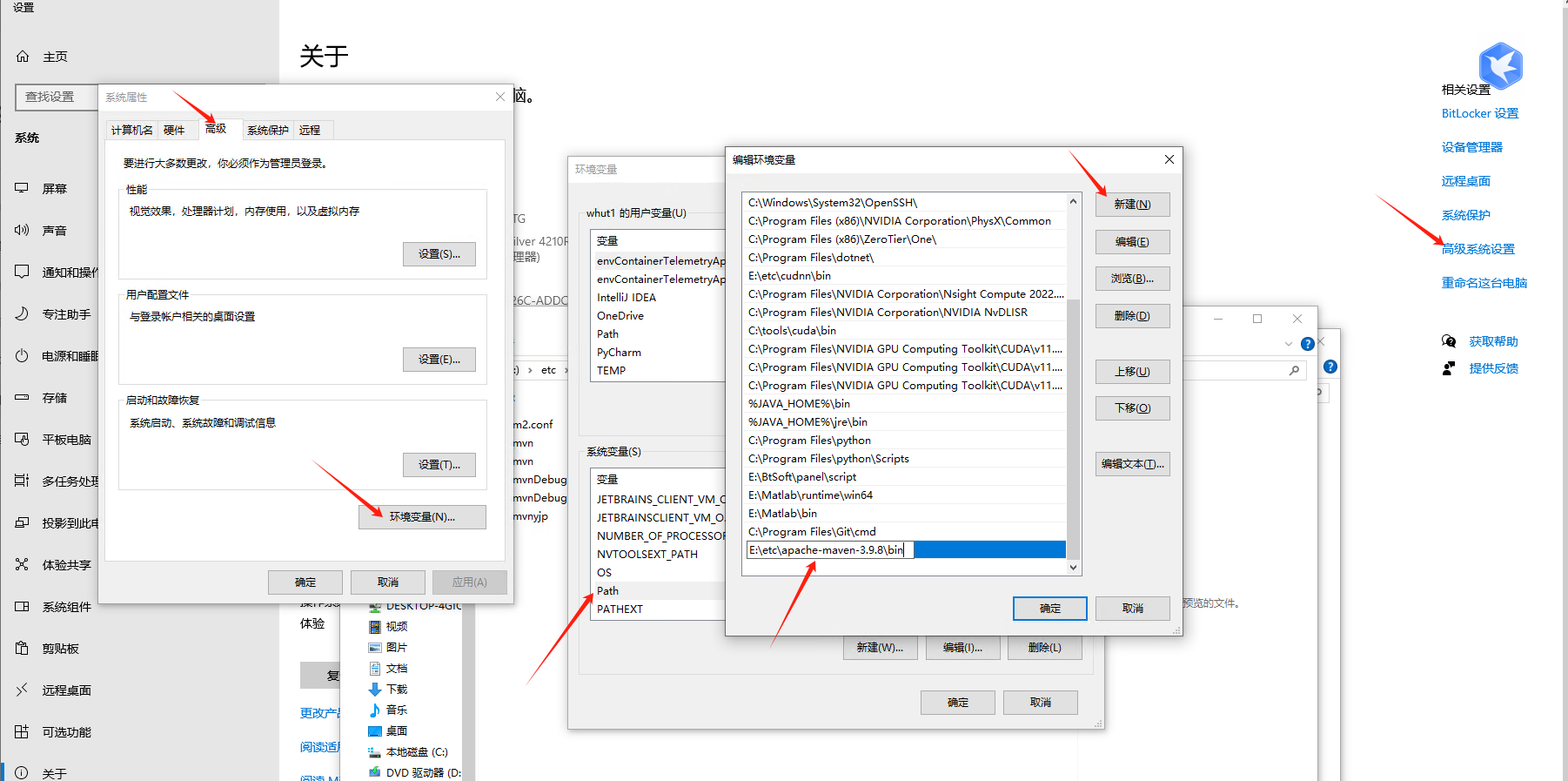Click the search magnifier icon in Explorer

click(x=1295, y=371)
